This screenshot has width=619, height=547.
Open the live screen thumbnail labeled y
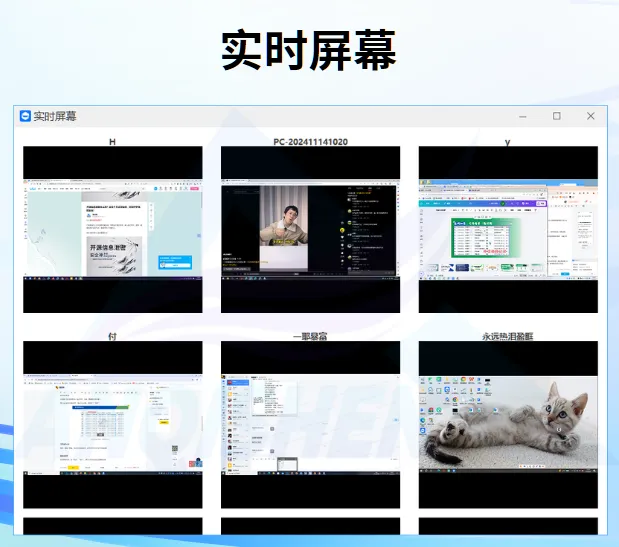click(x=508, y=229)
